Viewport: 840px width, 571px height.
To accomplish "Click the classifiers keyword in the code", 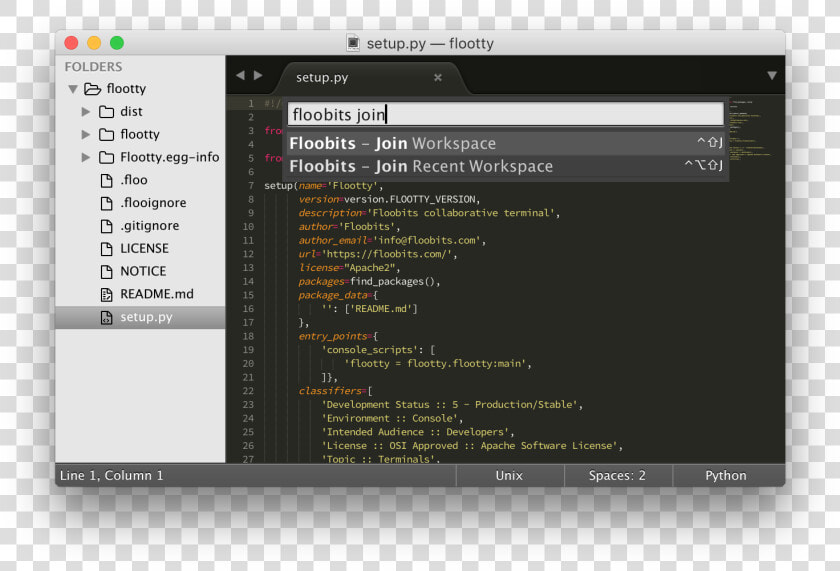I will pyautogui.click(x=330, y=391).
